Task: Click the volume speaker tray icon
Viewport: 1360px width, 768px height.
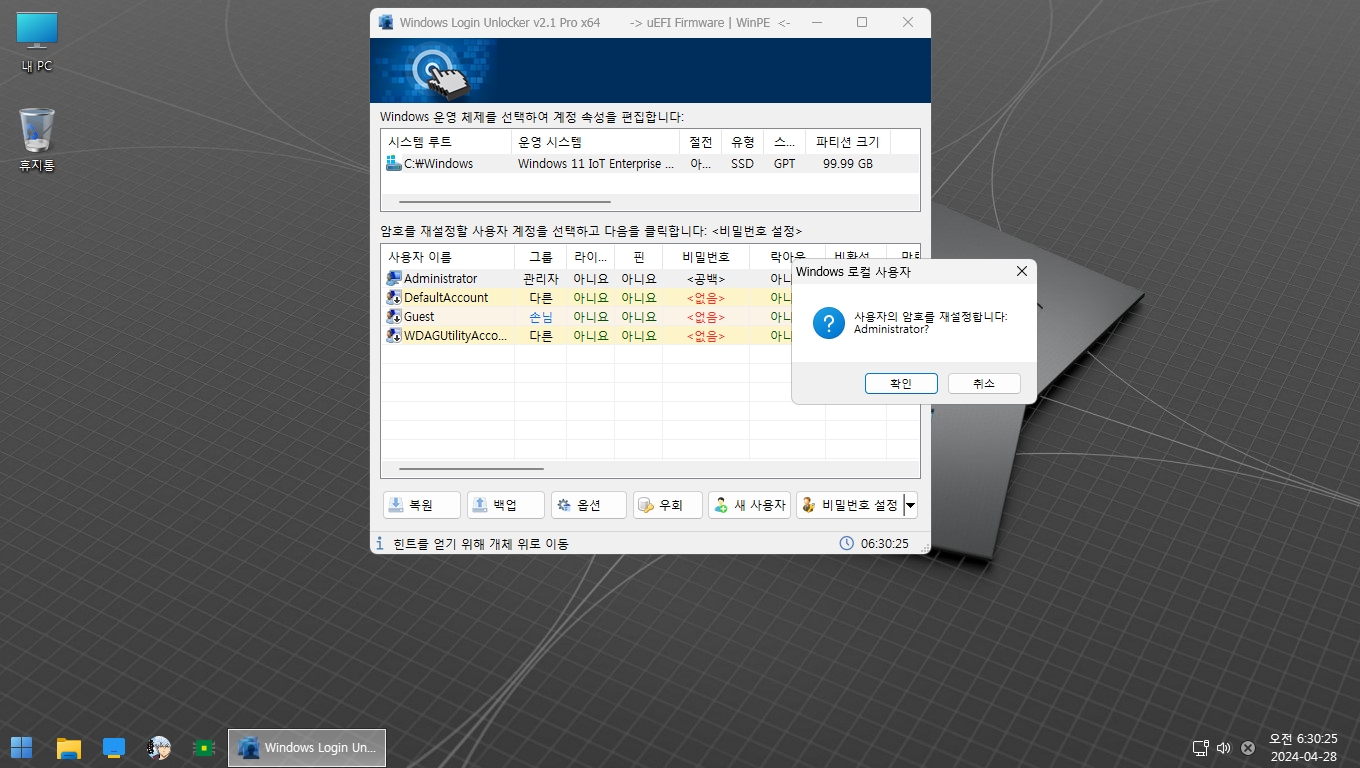Action: (x=1223, y=747)
